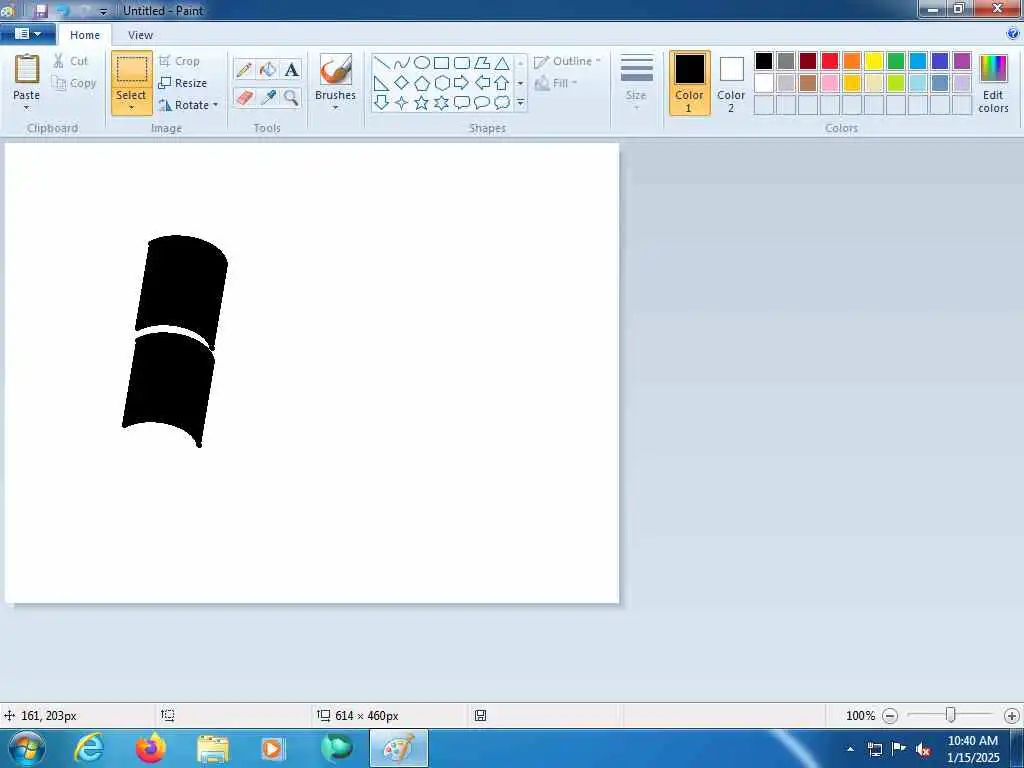Activate Color 2 background selector
Screen dimensions: 1024x768
pos(731,83)
